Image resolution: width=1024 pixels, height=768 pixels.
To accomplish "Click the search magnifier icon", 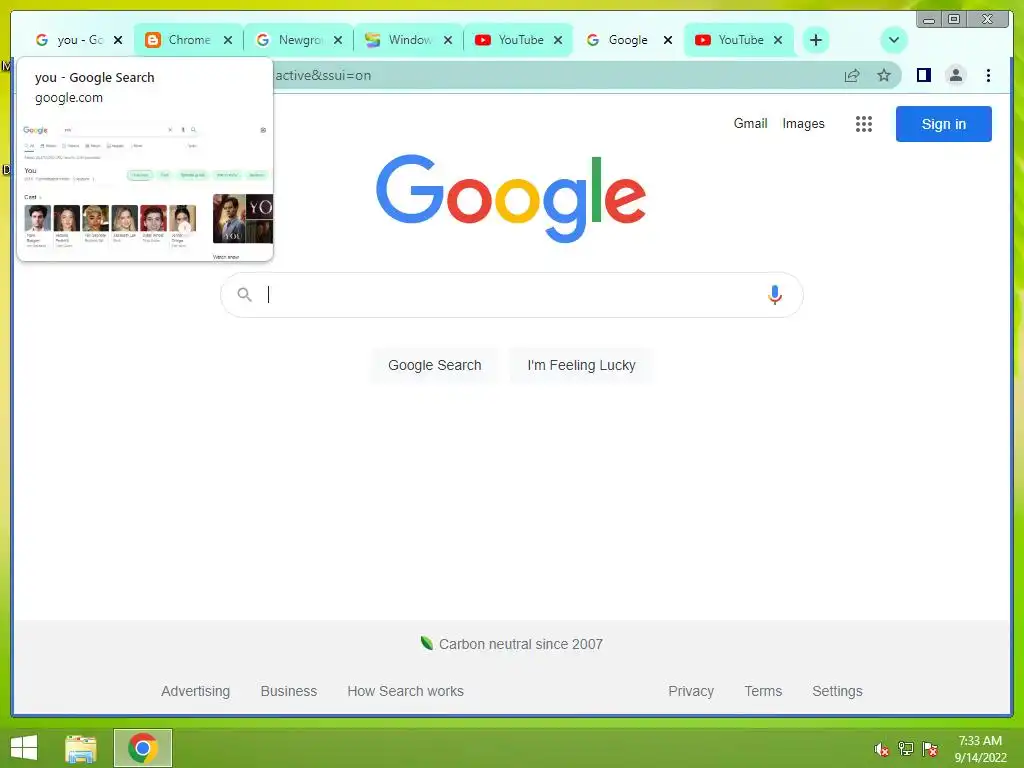I will [244, 295].
